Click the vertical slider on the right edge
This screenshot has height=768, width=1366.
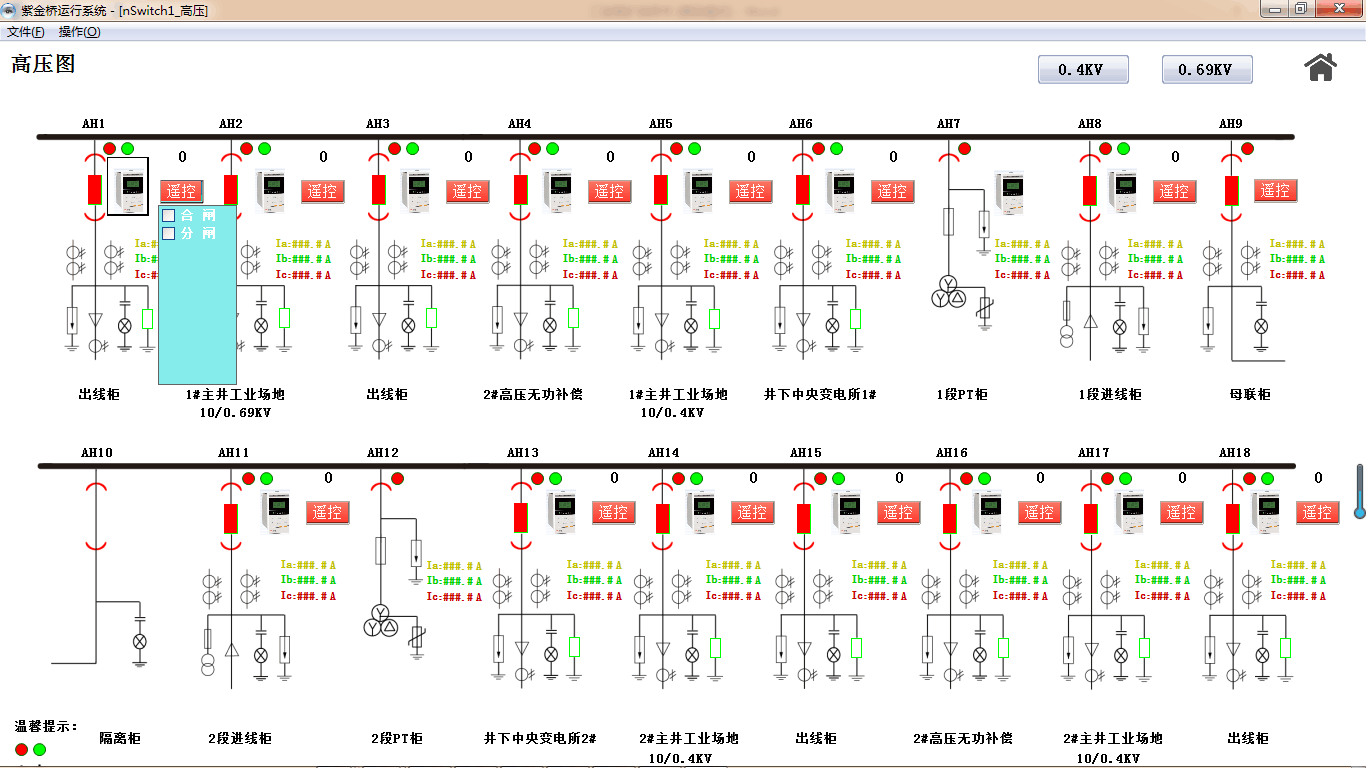pos(1359,491)
